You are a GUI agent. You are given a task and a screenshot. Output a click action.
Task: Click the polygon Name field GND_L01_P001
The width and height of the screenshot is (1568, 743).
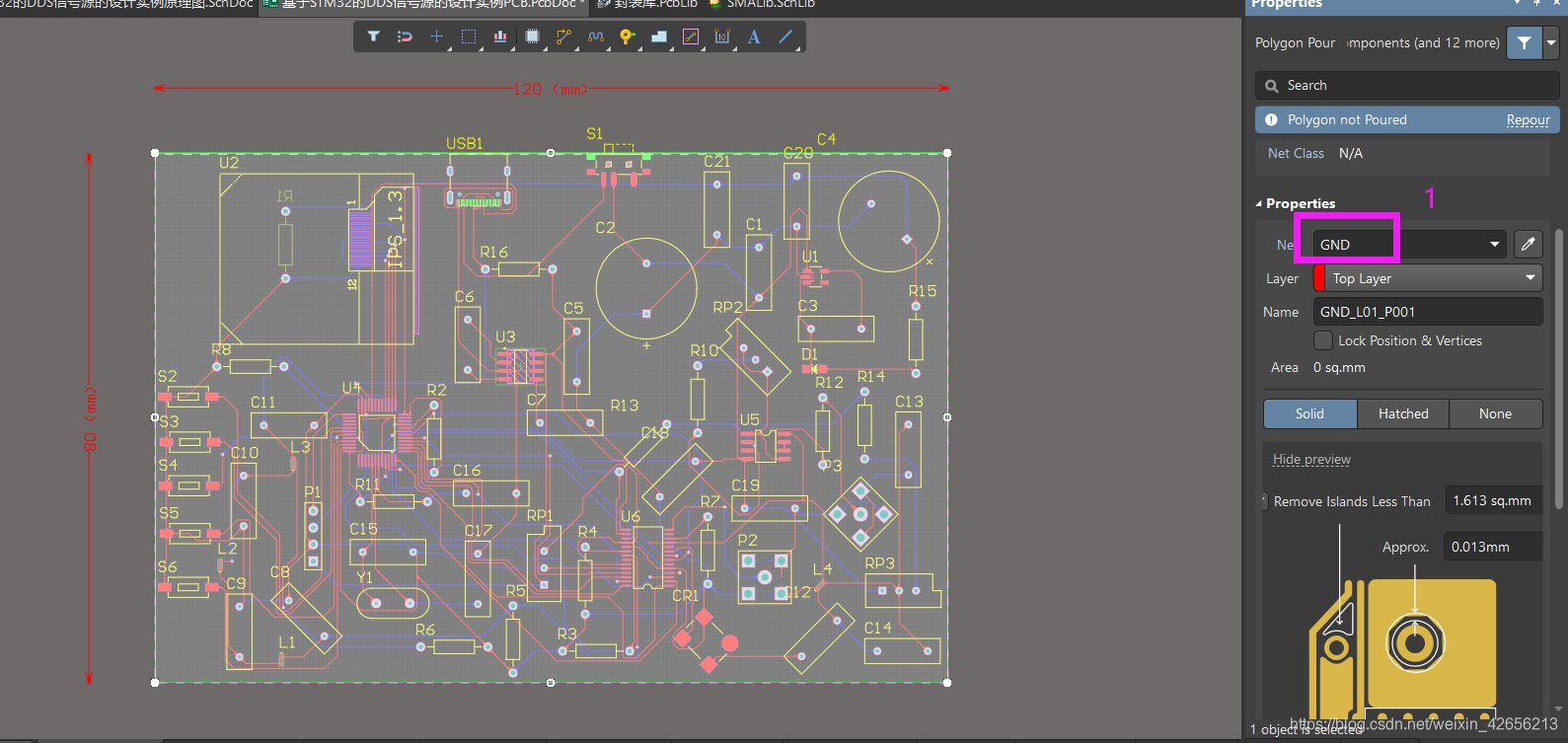coord(1428,312)
